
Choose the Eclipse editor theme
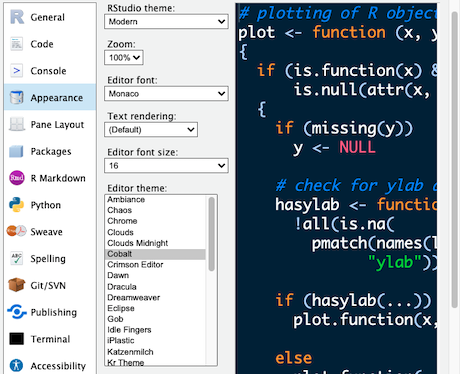point(155,308)
